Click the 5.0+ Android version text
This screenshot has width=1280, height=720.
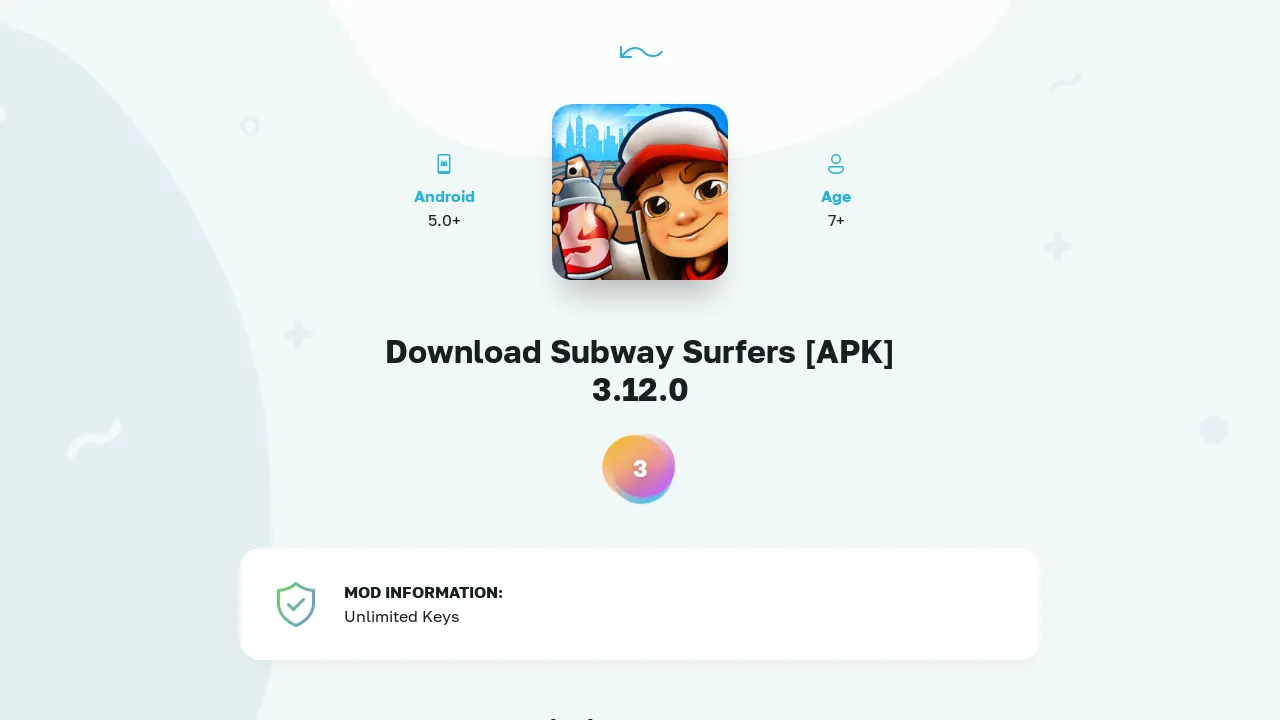tap(444, 221)
